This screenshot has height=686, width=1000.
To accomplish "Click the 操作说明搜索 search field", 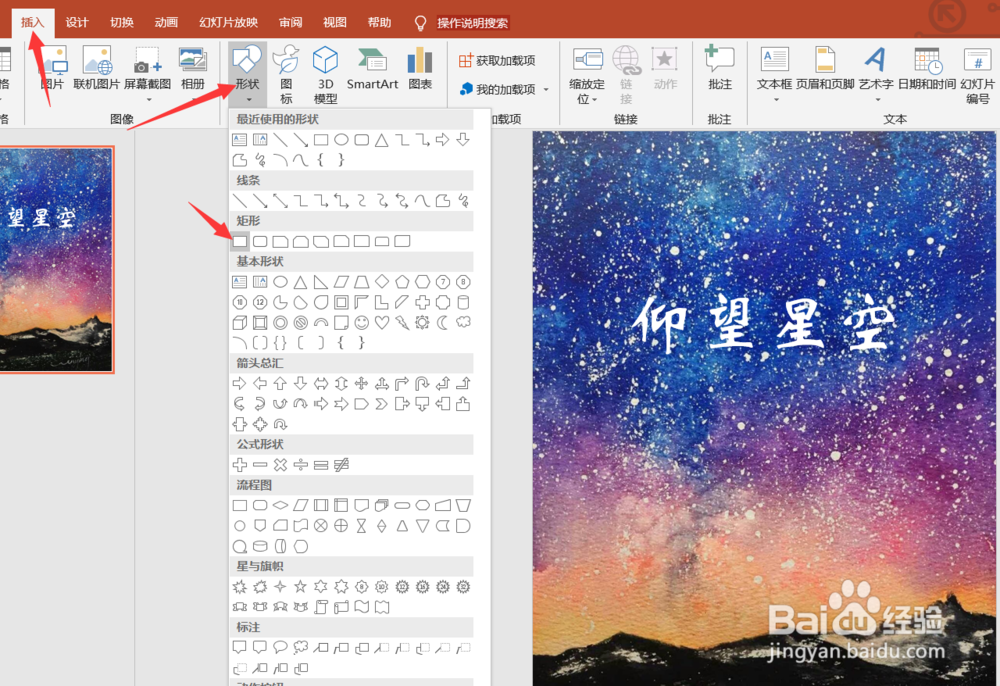I will pyautogui.click(x=473, y=23).
